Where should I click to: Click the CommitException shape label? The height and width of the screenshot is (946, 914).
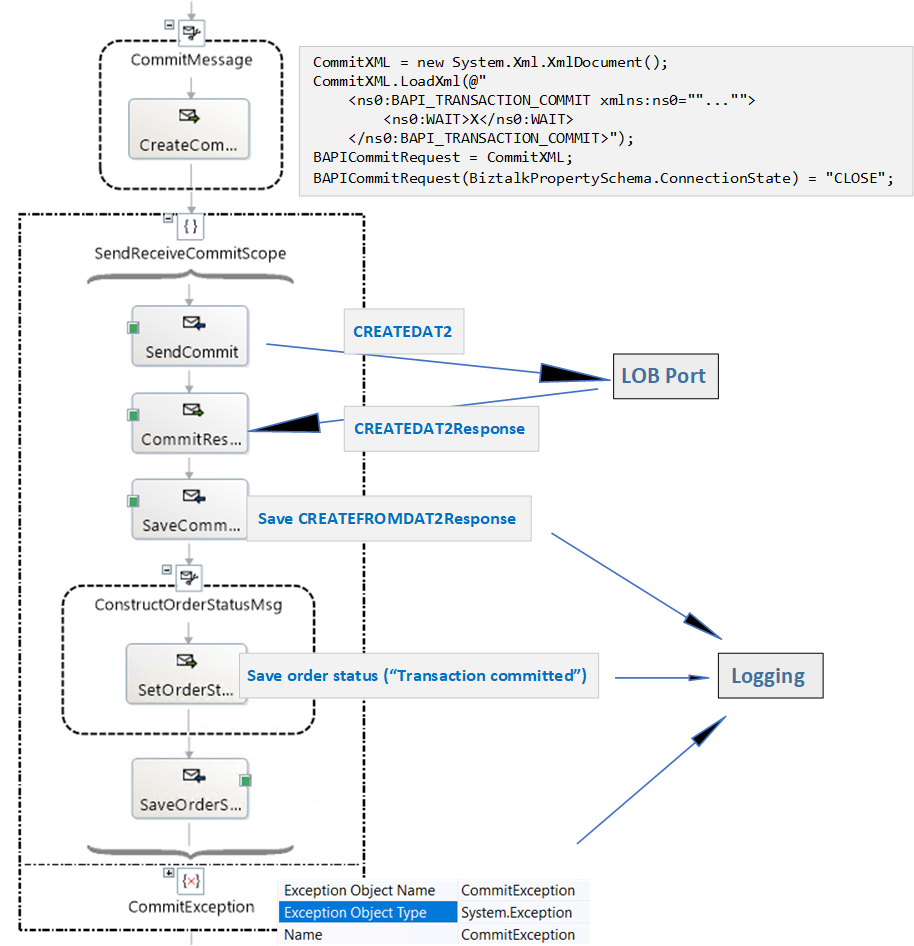(191, 907)
